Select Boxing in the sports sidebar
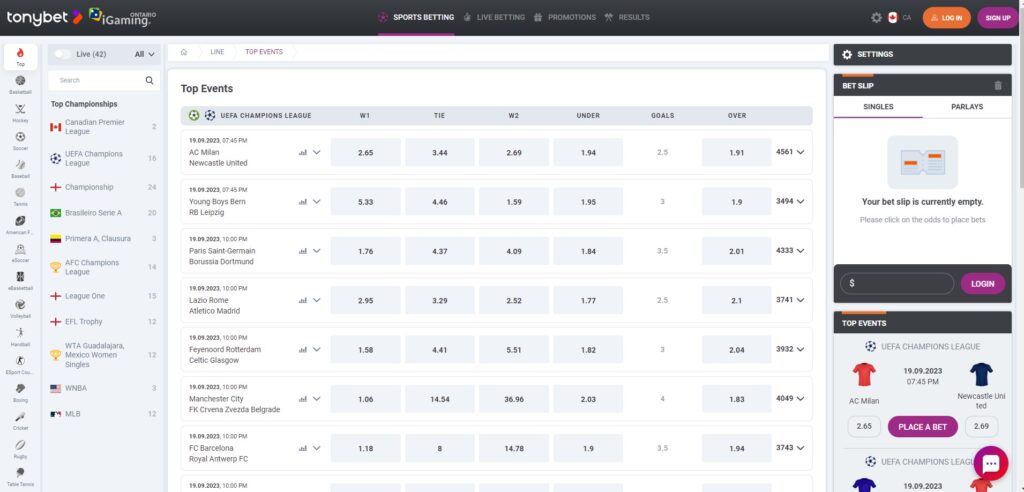This screenshot has height=492, width=1024. (20, 393)
